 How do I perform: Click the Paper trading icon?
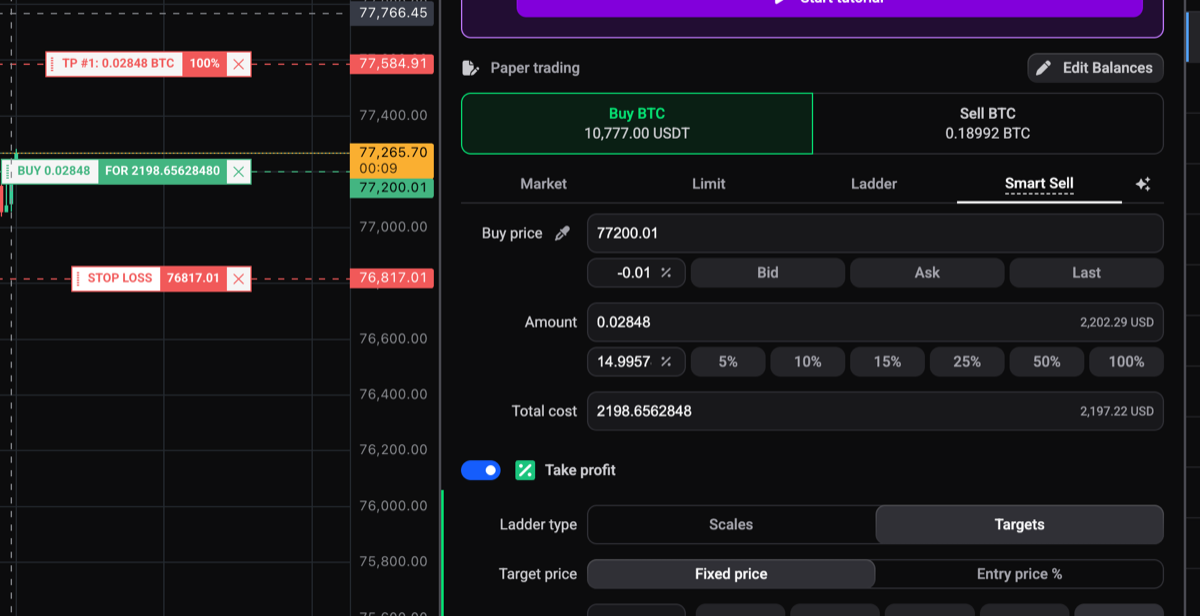[471, 68]
